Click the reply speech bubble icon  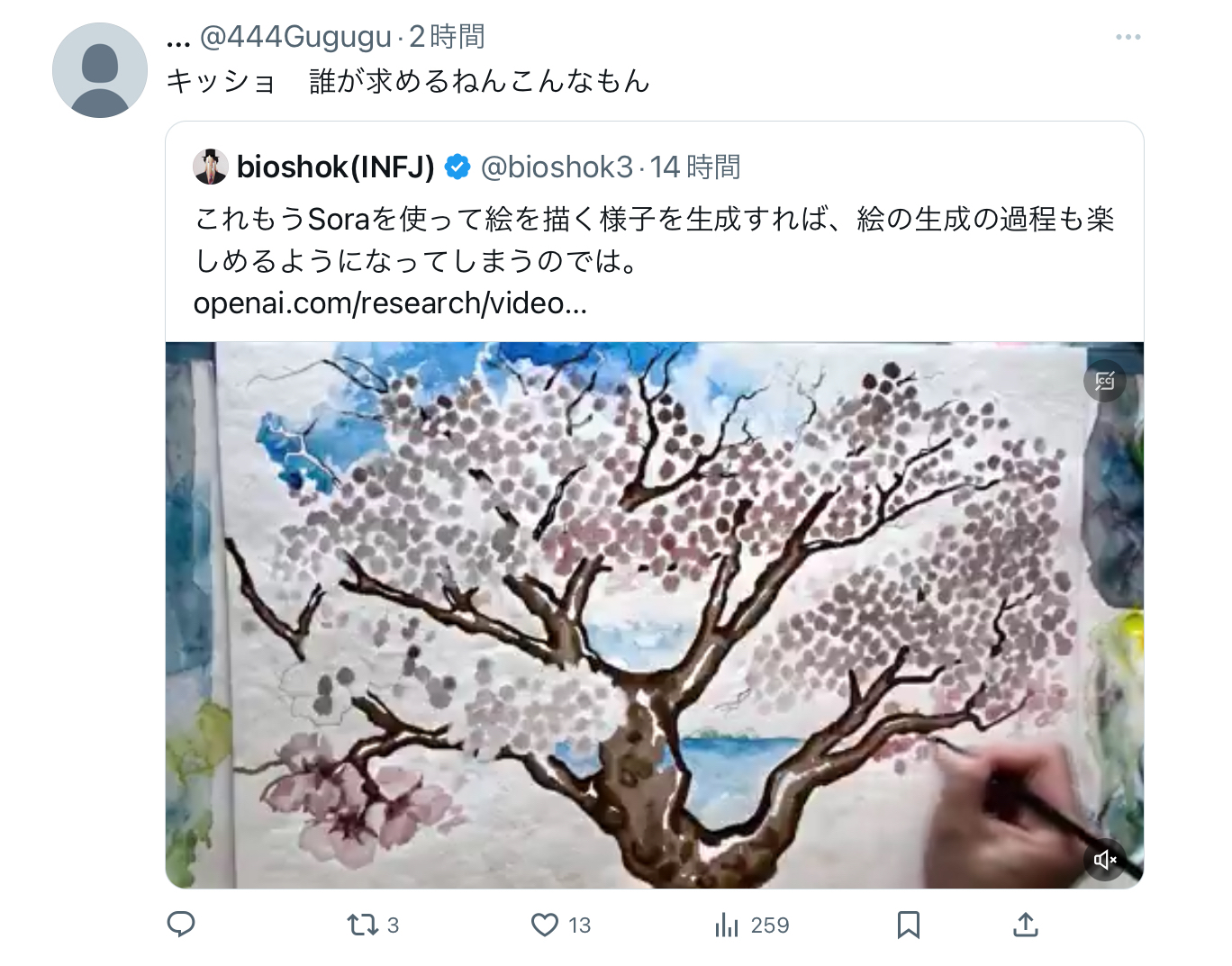tap(181, 924)
